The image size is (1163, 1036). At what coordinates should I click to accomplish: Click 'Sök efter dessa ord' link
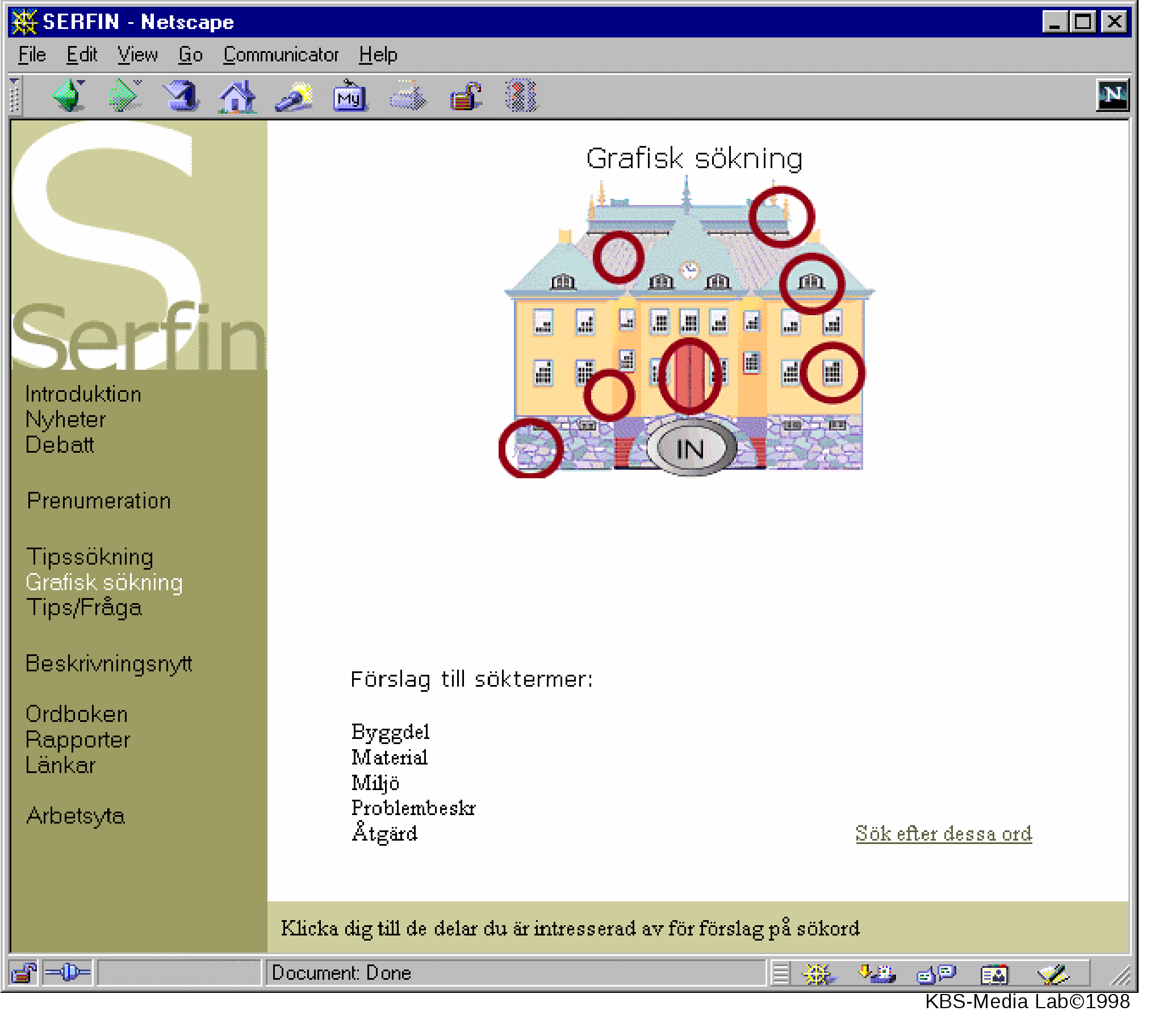[944, 834]
